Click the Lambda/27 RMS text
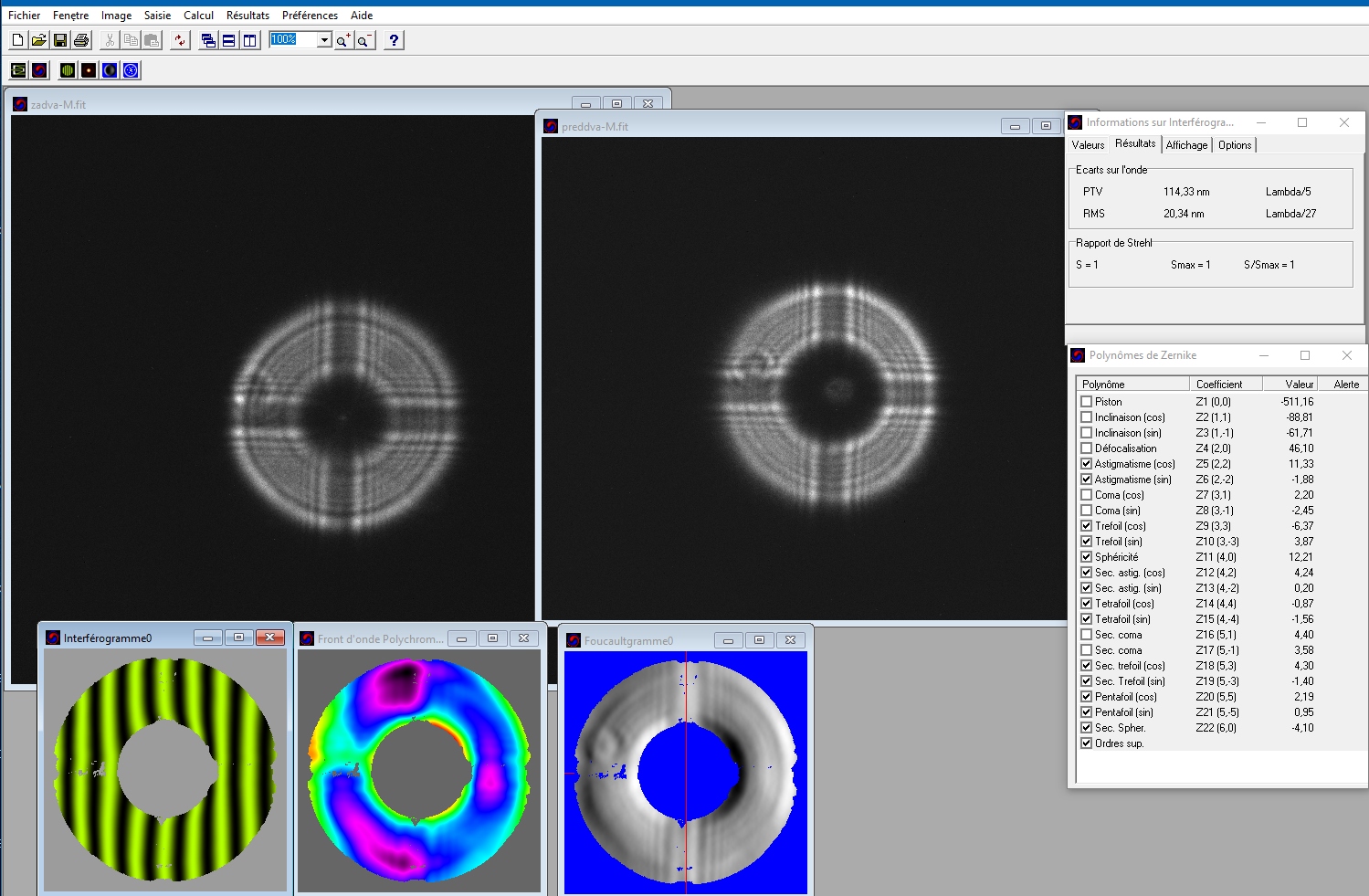The image size is (1369, 896). pyautogui.click(x=1290, y=214)
